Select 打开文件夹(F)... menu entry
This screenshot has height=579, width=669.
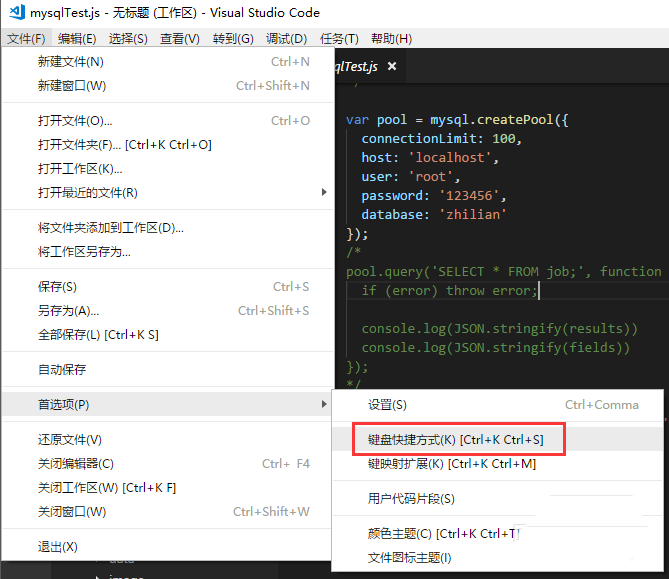click(168, 145)
